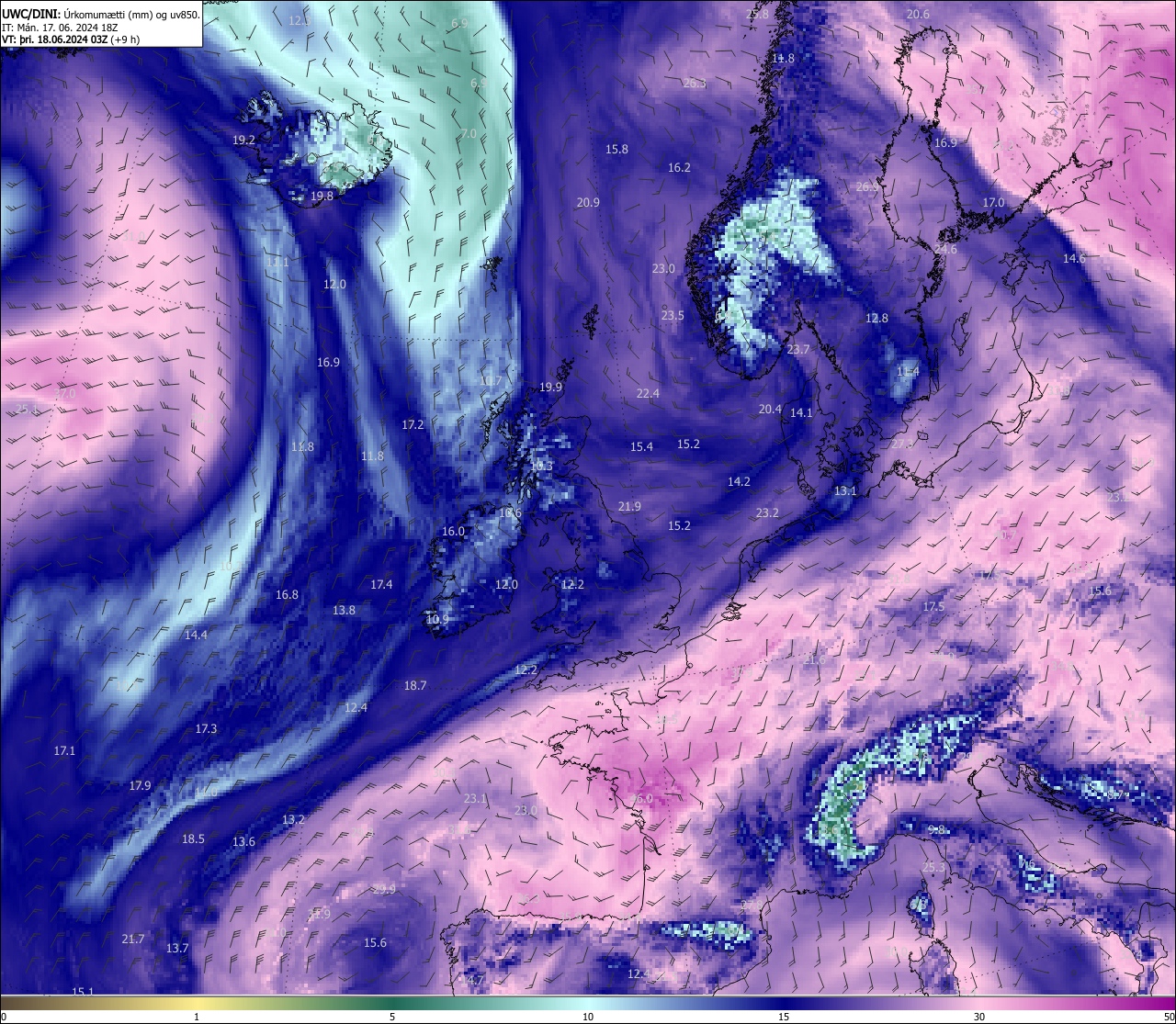1176x1024 pixels.
Task: Click the 23.2 value west of Denmark
Action: click(767, 512)
